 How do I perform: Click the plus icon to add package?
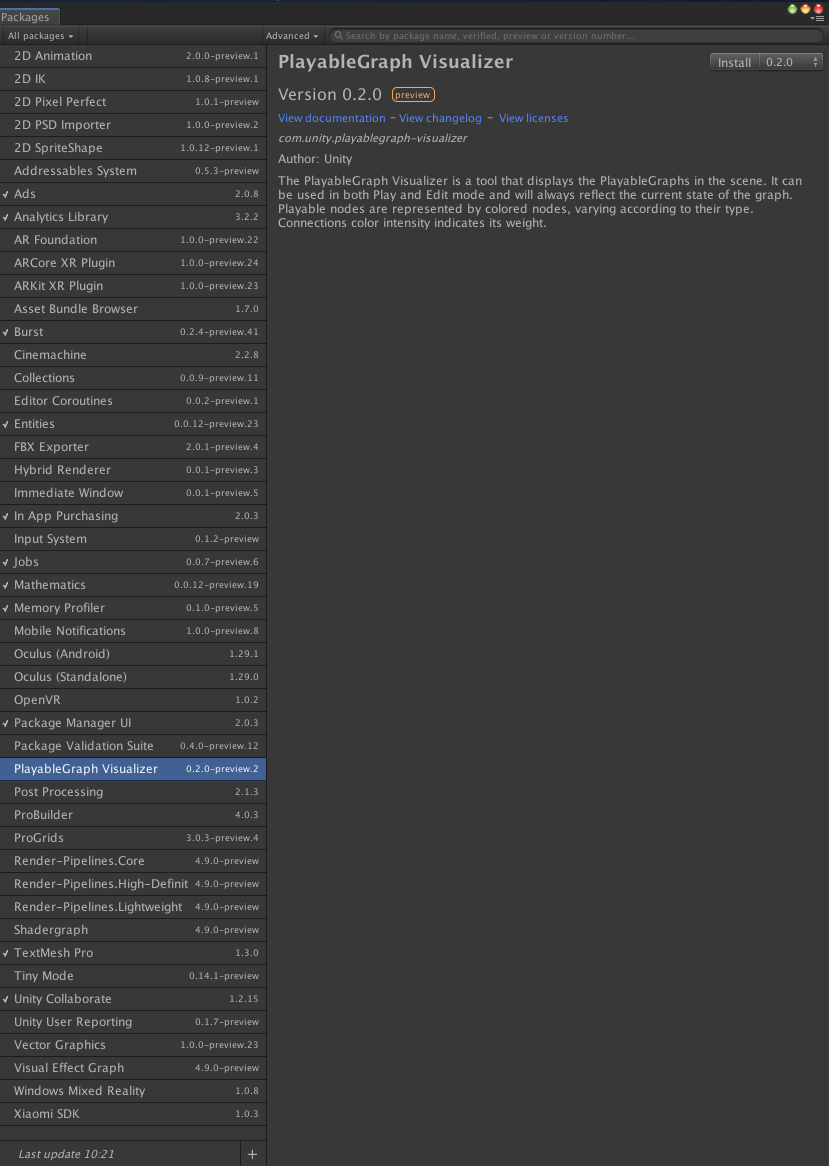252,1154
